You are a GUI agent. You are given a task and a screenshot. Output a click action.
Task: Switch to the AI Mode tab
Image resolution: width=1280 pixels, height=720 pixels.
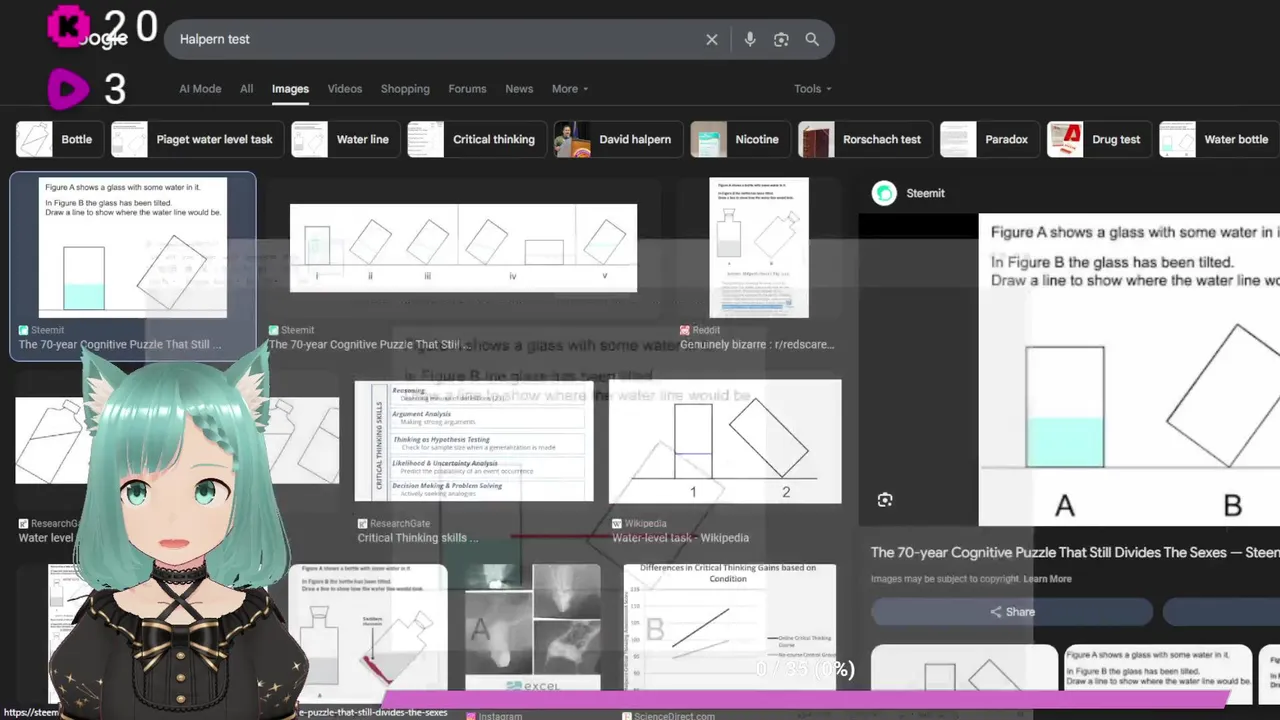[200, 89]
